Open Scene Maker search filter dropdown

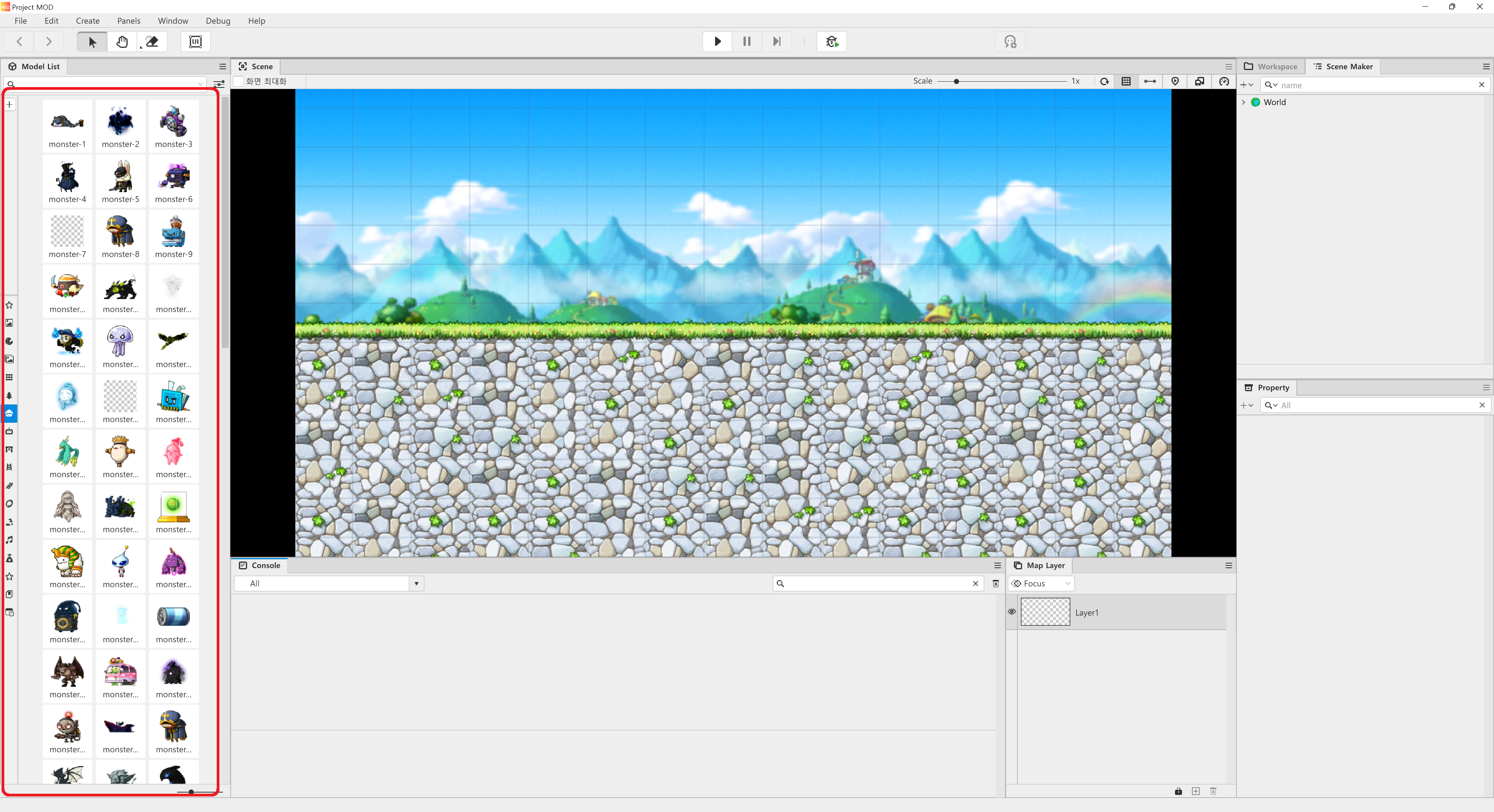[x=1271, y=85]
